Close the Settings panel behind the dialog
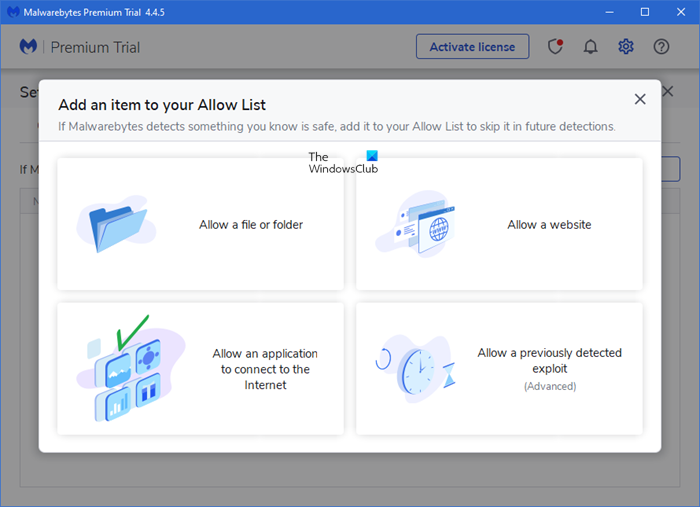The width and height of the screenshot is (700, 507). (x=668, y=92)
